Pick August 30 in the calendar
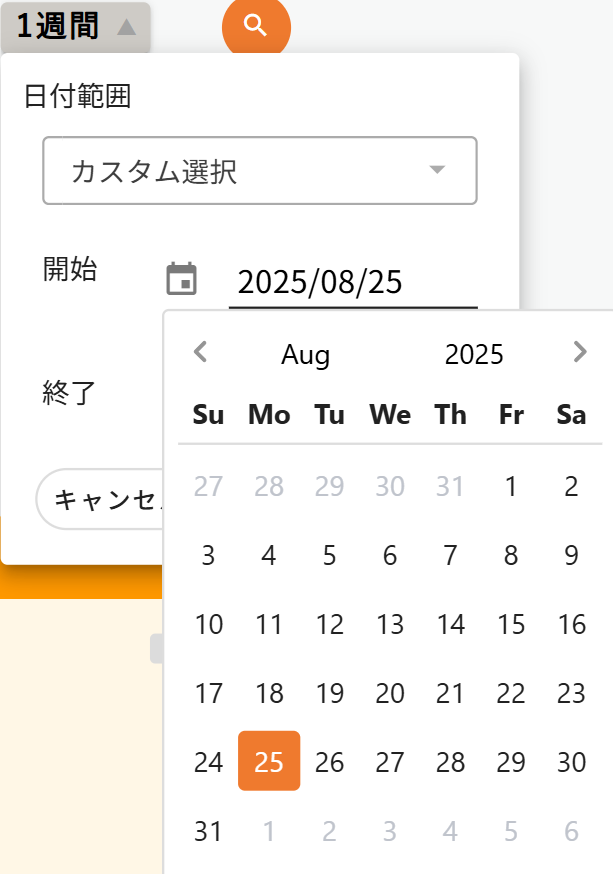The height and width of the screenshot is (874, 613). tap(571, 762)
